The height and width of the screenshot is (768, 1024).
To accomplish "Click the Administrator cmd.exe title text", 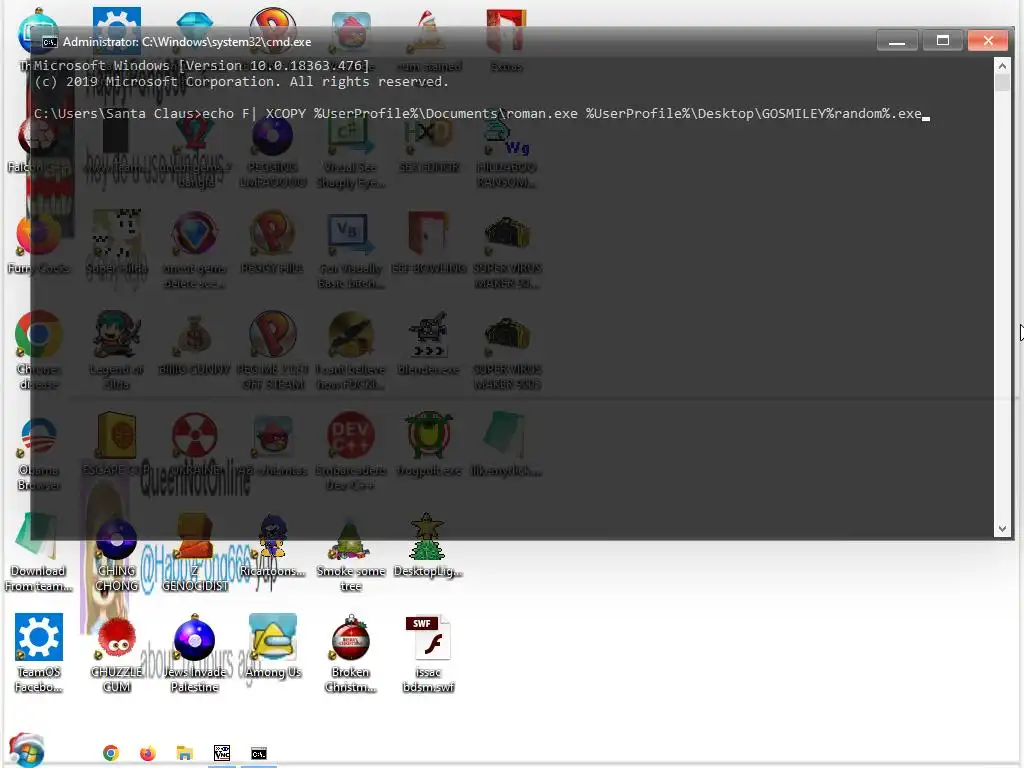I will (x=187, y=42).
